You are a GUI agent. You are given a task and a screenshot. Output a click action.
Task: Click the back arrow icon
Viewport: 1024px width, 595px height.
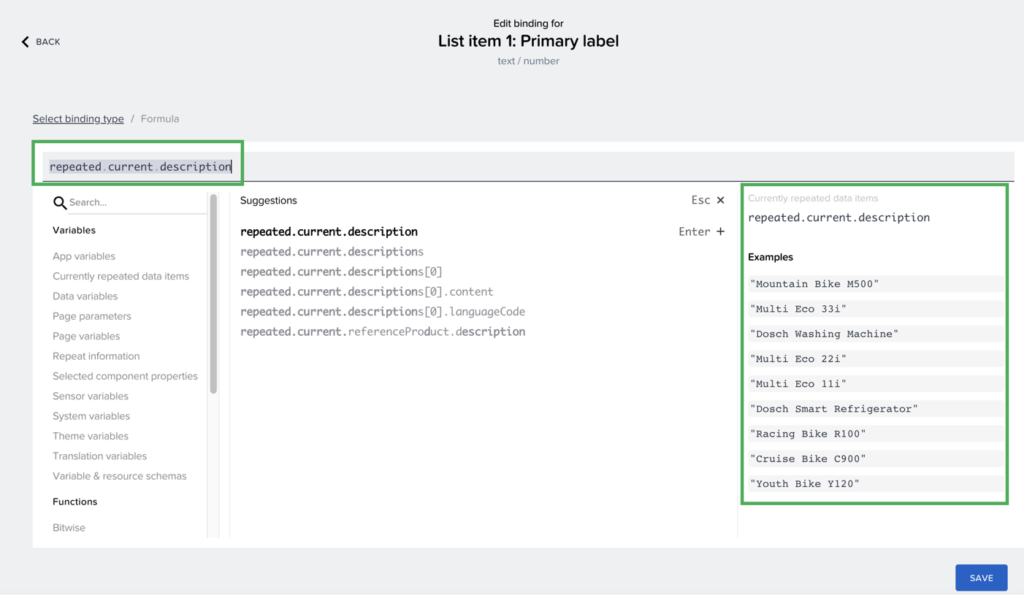(25, 42)
